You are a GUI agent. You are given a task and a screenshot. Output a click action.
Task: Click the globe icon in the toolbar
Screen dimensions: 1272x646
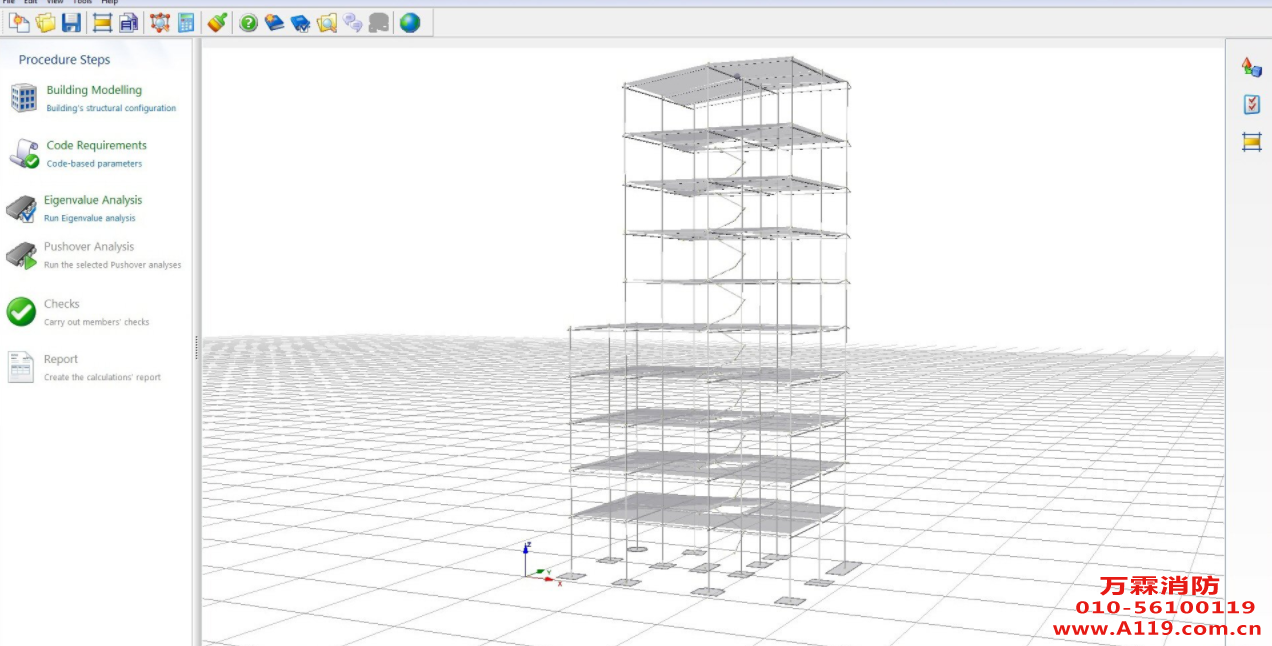pyautogui.click(x=410, y=23)
